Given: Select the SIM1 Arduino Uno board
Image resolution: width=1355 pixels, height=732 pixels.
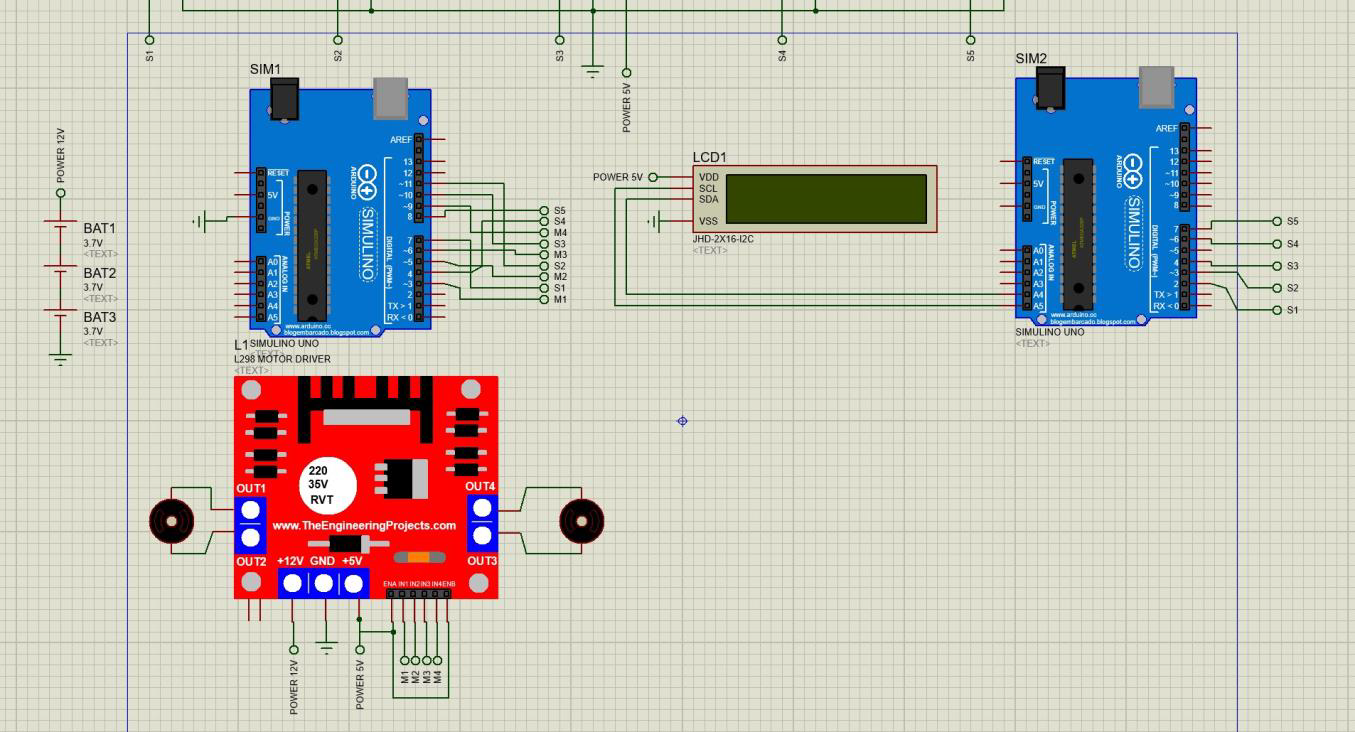Looking at the screenshot, I should 340,210.
